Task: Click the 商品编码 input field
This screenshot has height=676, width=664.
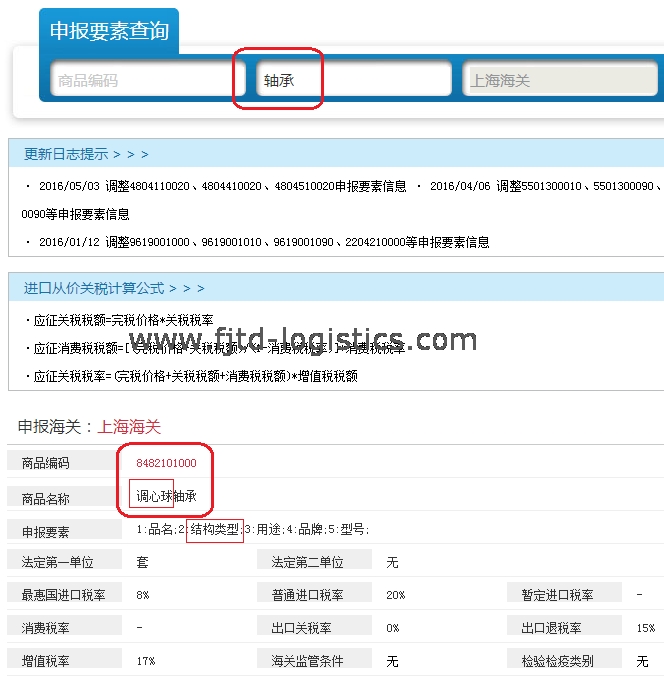Action: click(148, 80)
